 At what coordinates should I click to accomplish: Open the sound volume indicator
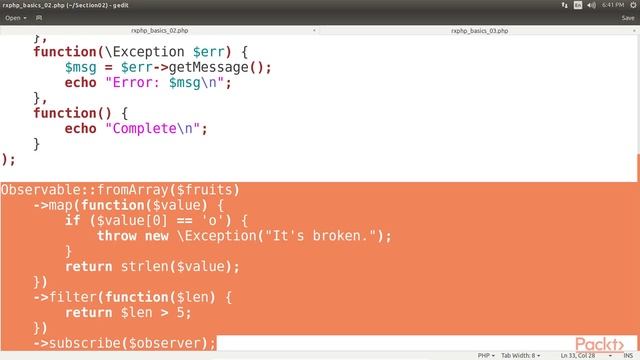(x=591, y=5)
